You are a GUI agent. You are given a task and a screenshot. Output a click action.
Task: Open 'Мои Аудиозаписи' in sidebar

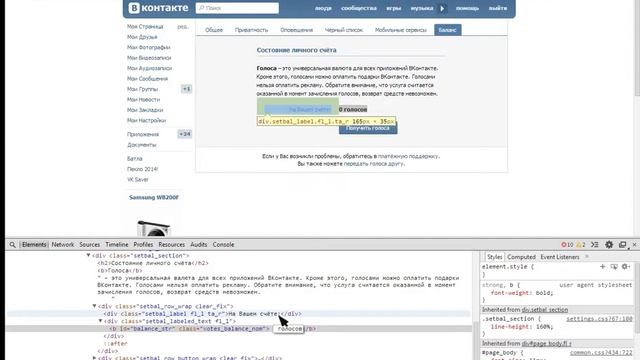click(149, 68)
